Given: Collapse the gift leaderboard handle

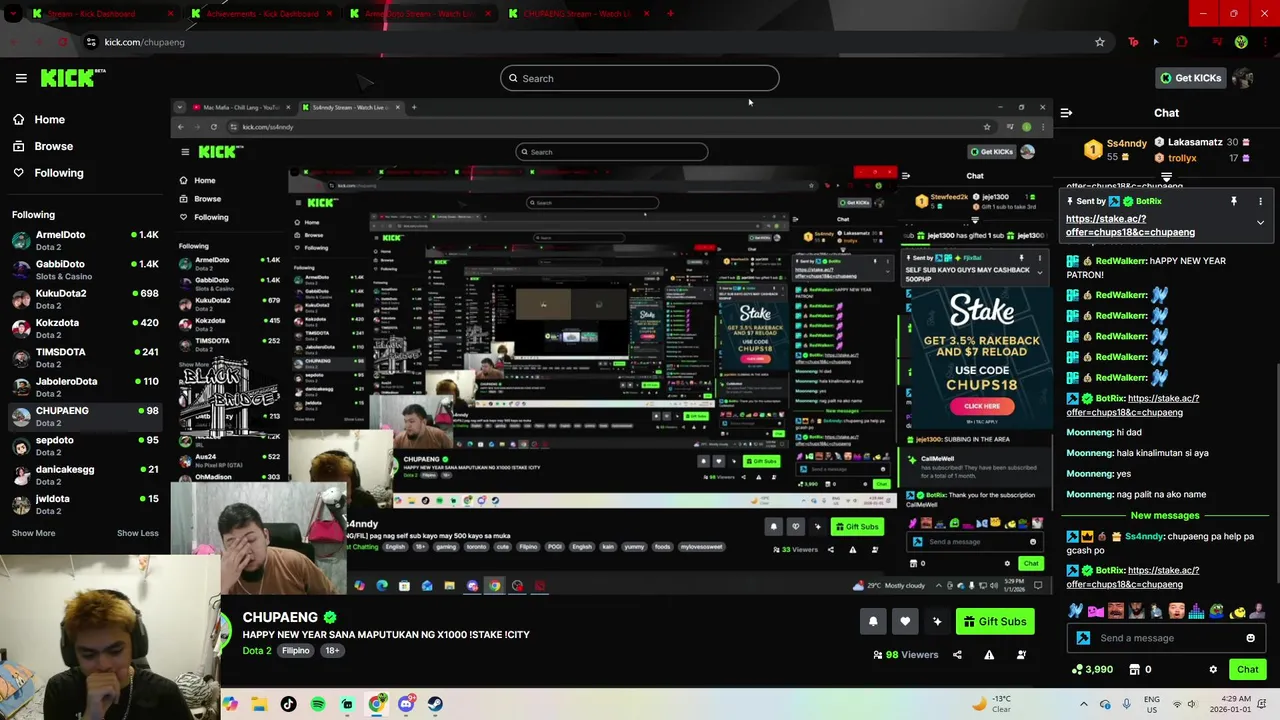Looking at the screenshot, I should (1166, 176).
